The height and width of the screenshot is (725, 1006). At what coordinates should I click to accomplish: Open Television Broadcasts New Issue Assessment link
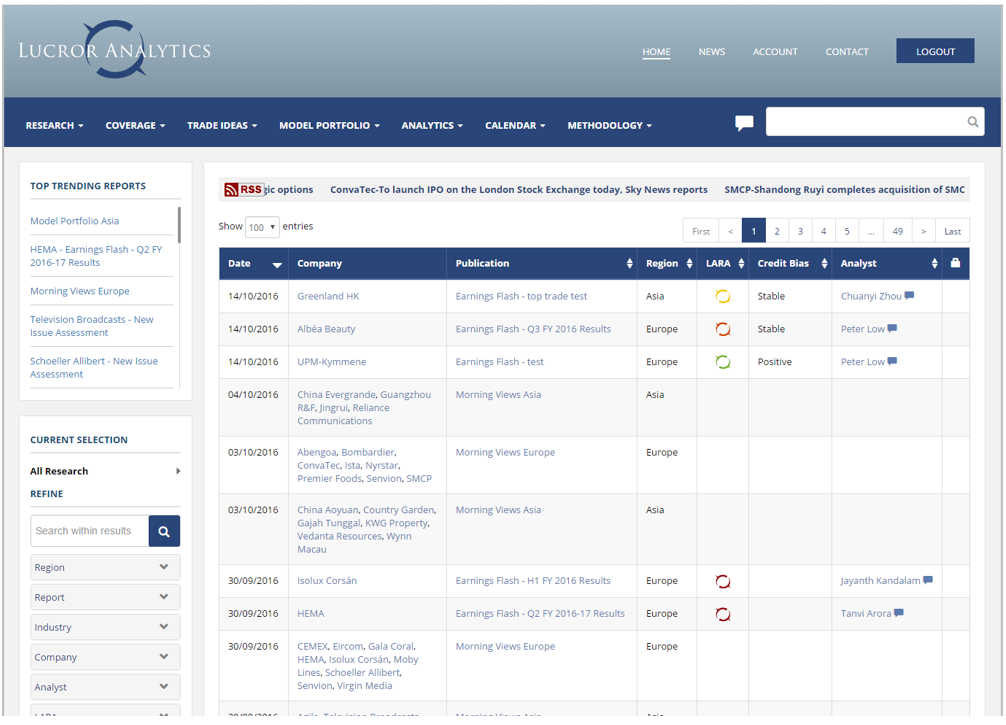(x=92, y=326)
